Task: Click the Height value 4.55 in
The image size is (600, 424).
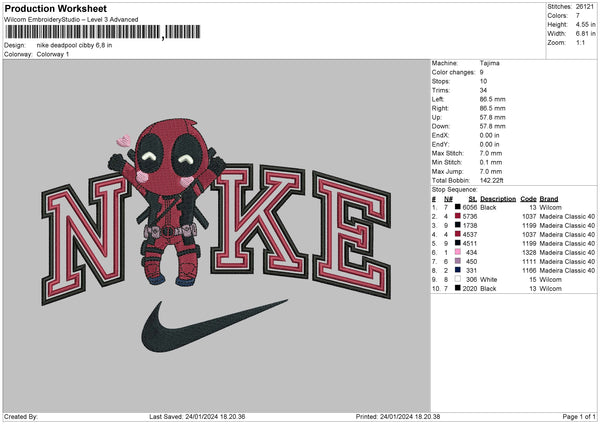Action: (585, 24)
